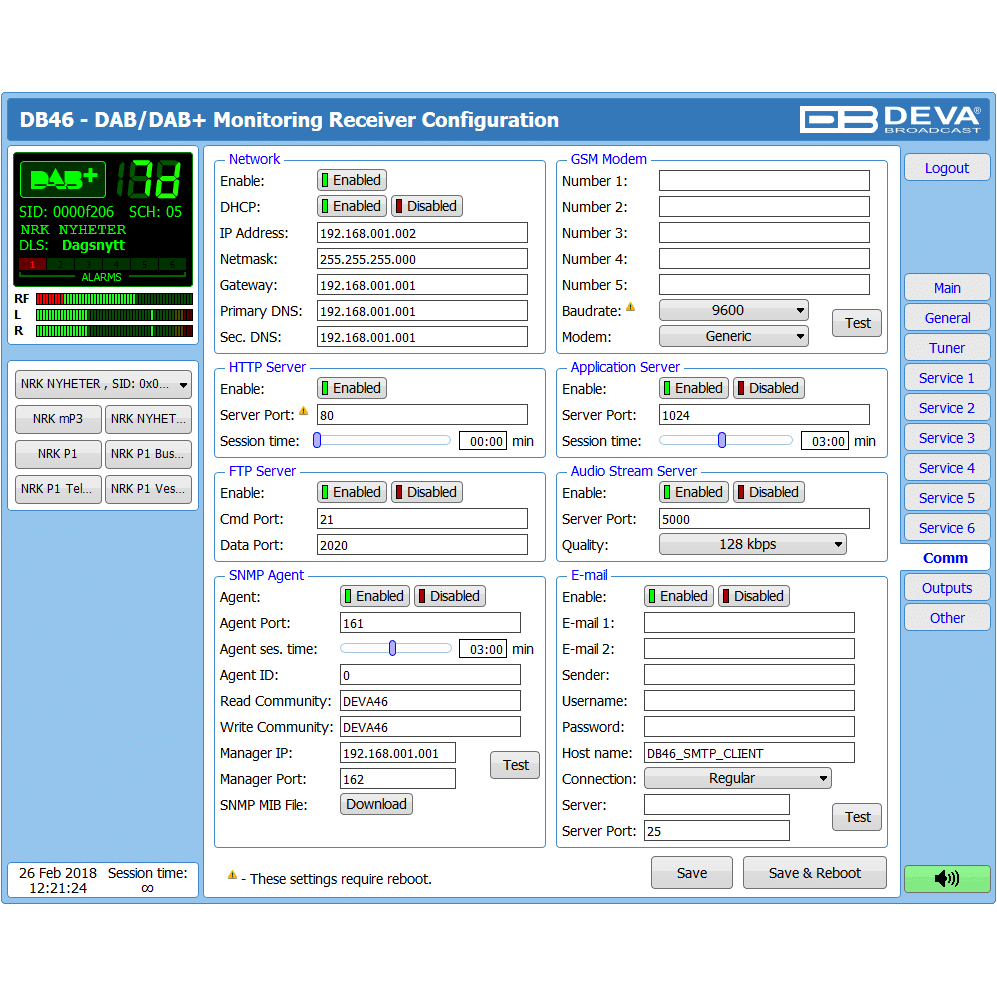Click the Logout button

click(x=947, y=168)
